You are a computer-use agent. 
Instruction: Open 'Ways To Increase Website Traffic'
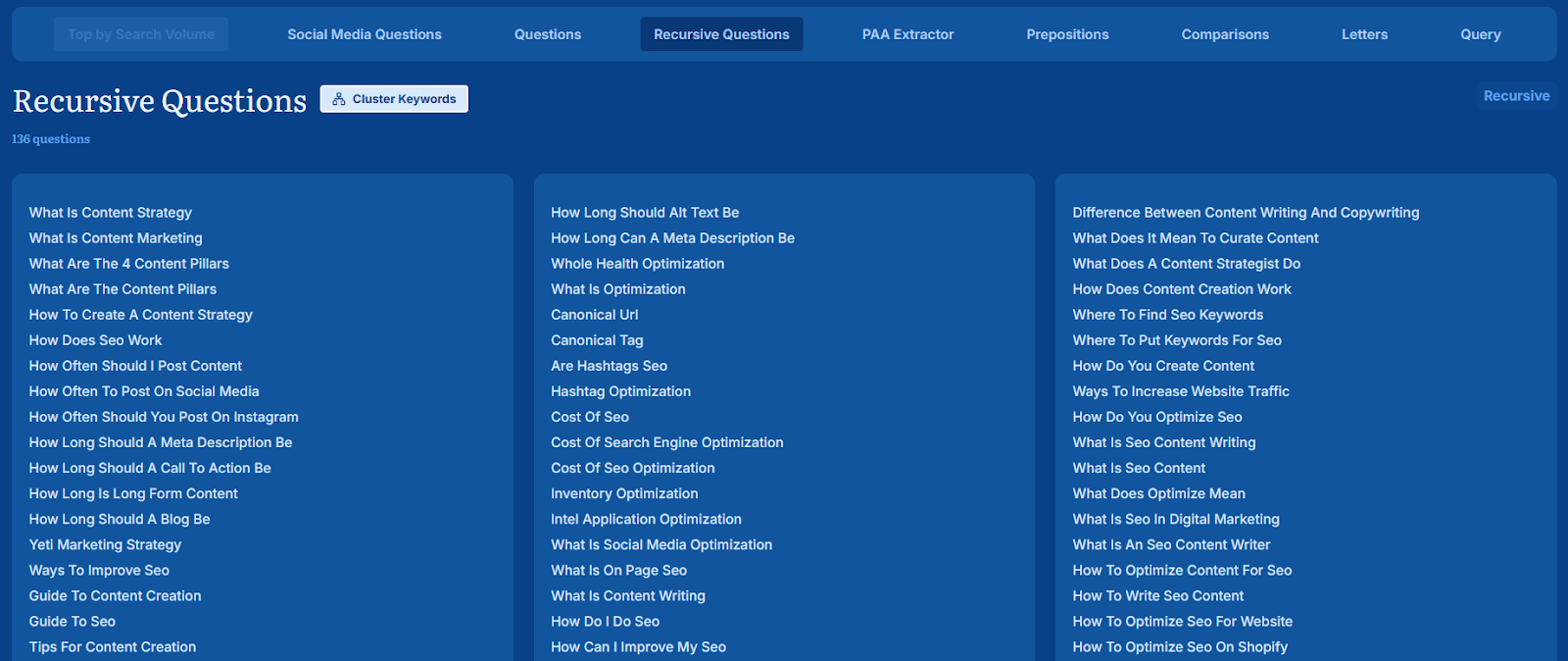click(1180, 391)
